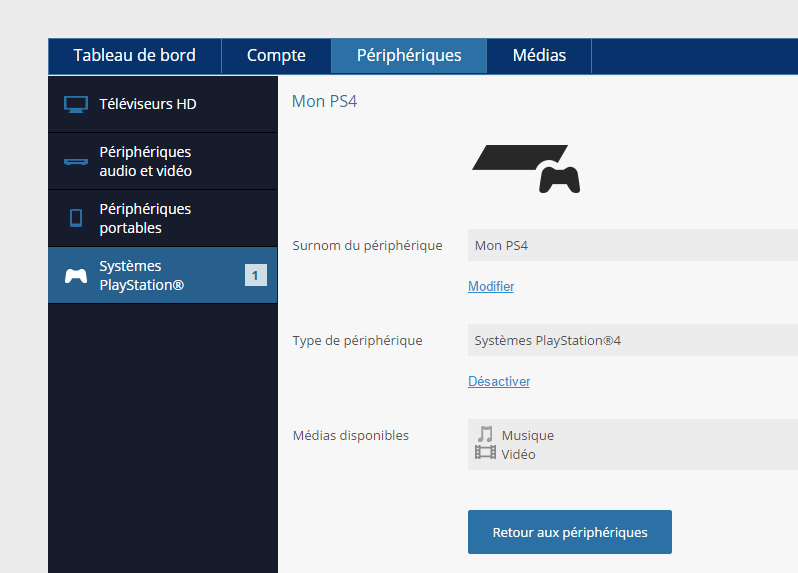Click the Surnom du périphérique label

[x=367, y=246]
